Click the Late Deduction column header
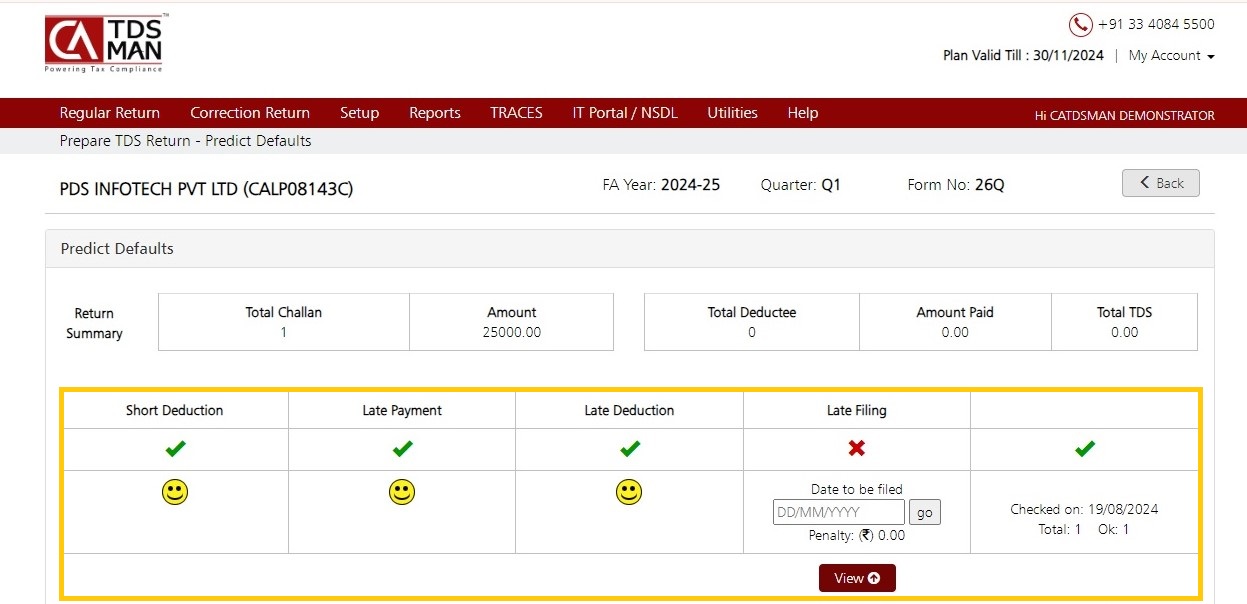 click(629, 410)
